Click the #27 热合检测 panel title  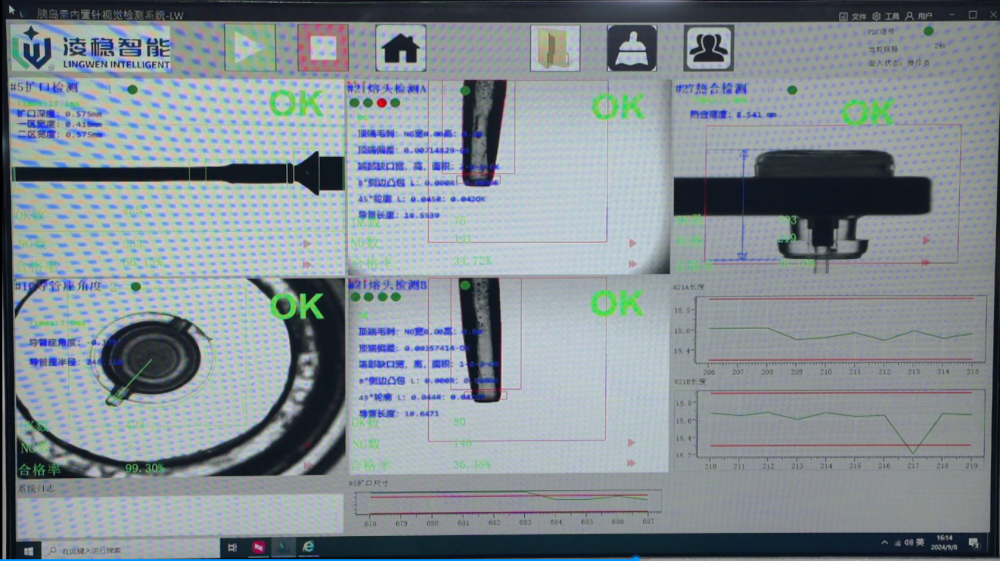coord(711,89)
